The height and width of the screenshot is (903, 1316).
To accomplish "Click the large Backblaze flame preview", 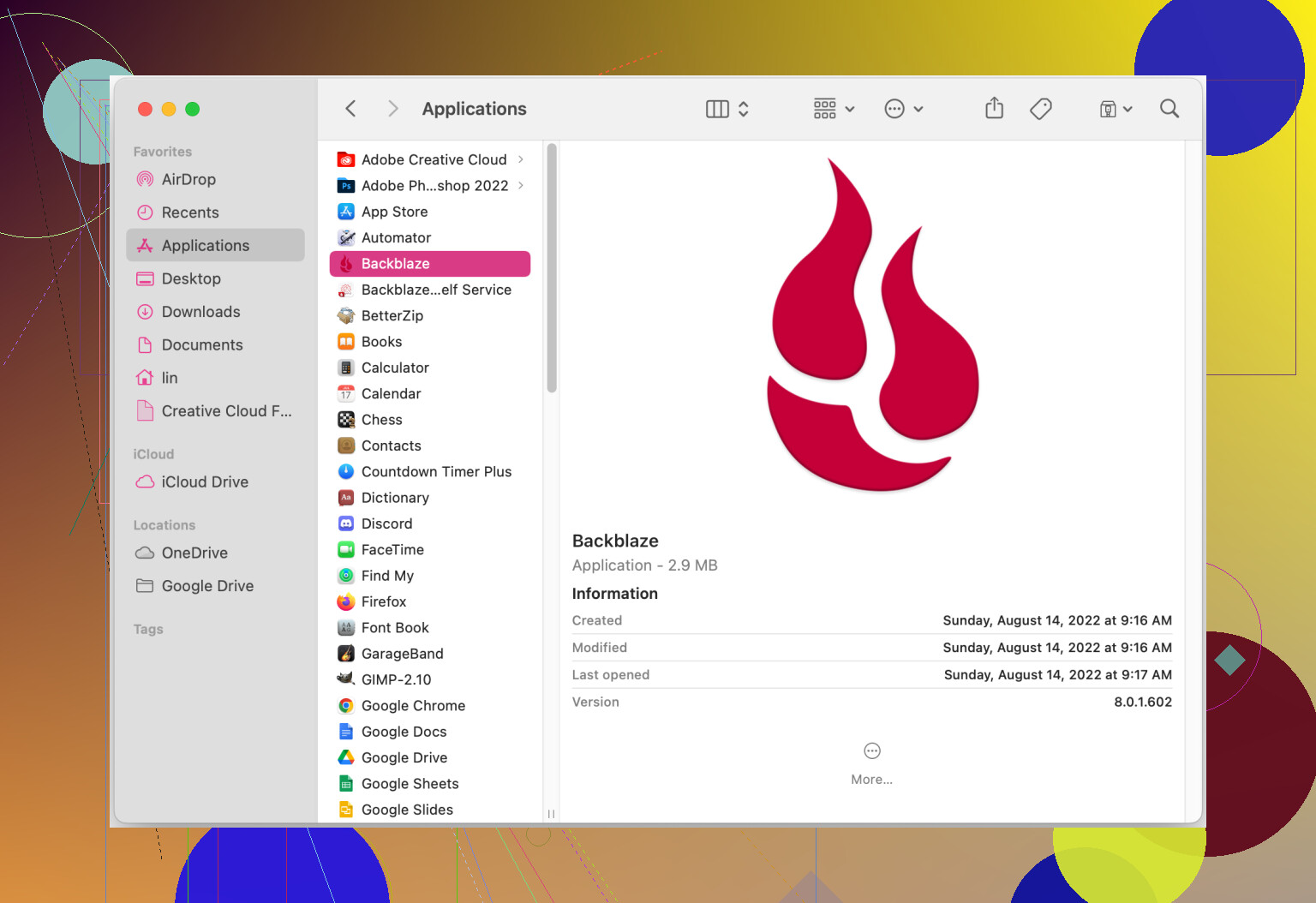I will coord(871,326).
